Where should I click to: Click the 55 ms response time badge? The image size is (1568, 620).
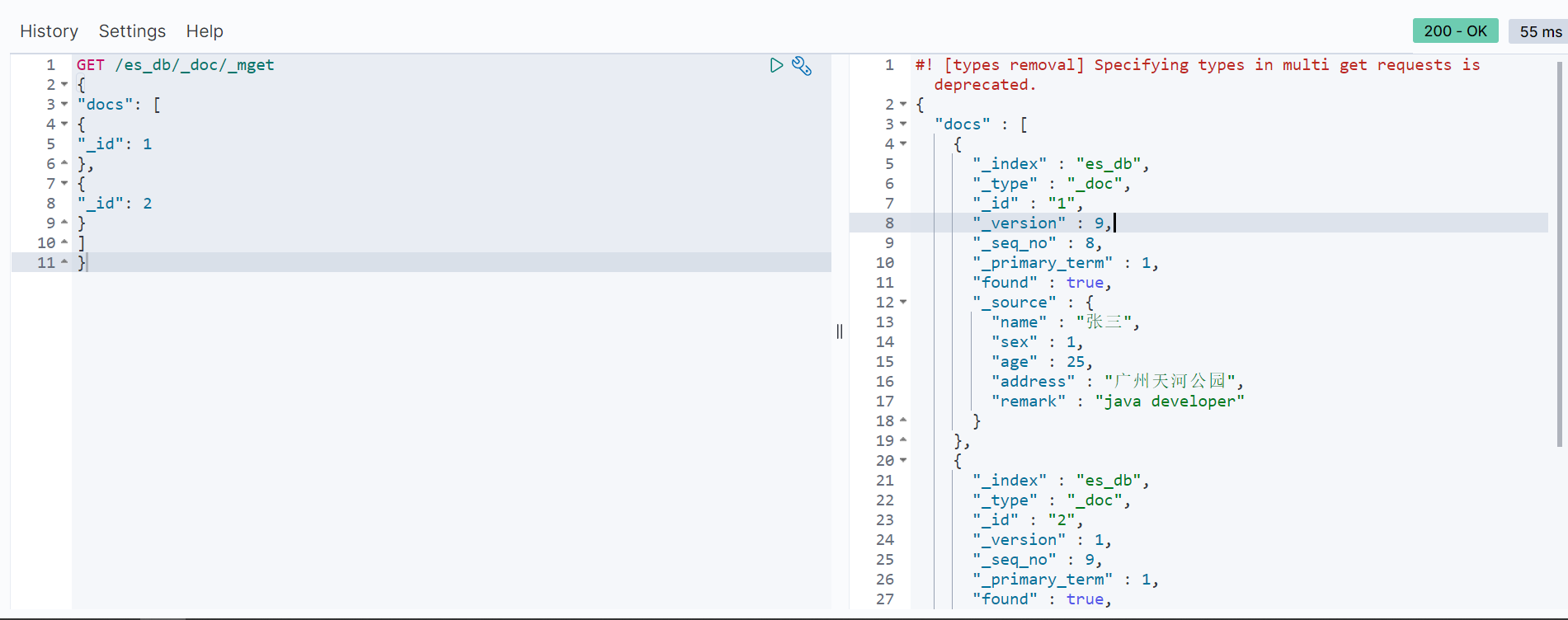pos(1540,31)
